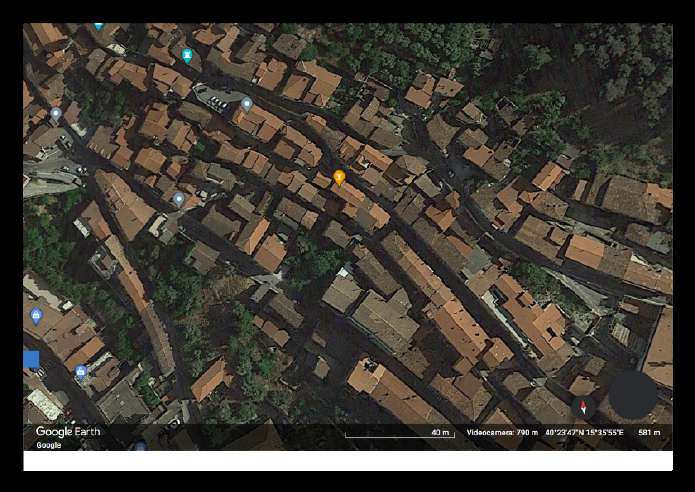Open the upper blue shopping bag pin
This screenshot has height=492, width=695.
pyautogui.click(x=37, y=316)
